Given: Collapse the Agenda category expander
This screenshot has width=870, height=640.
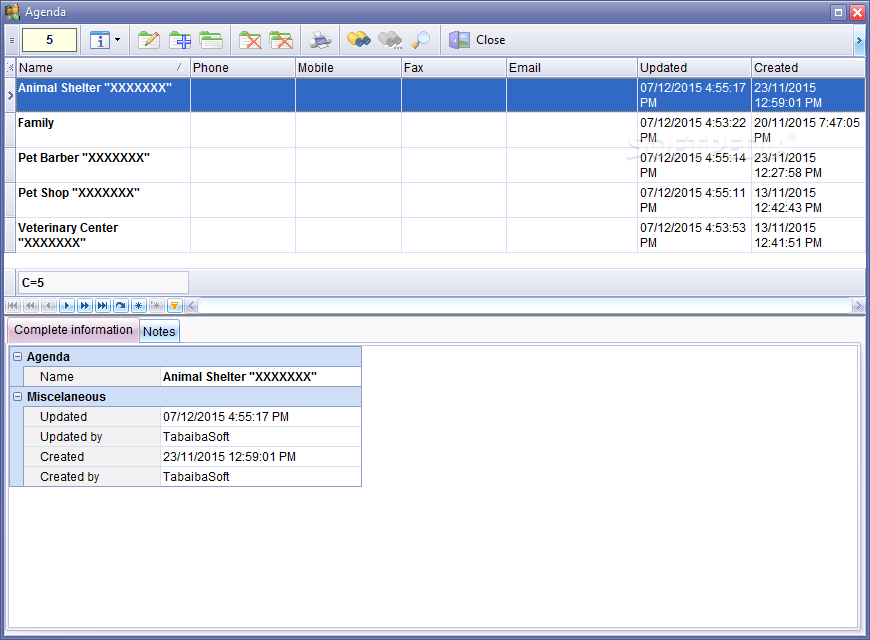Looking at the screenshot, I should pos(17,356).
